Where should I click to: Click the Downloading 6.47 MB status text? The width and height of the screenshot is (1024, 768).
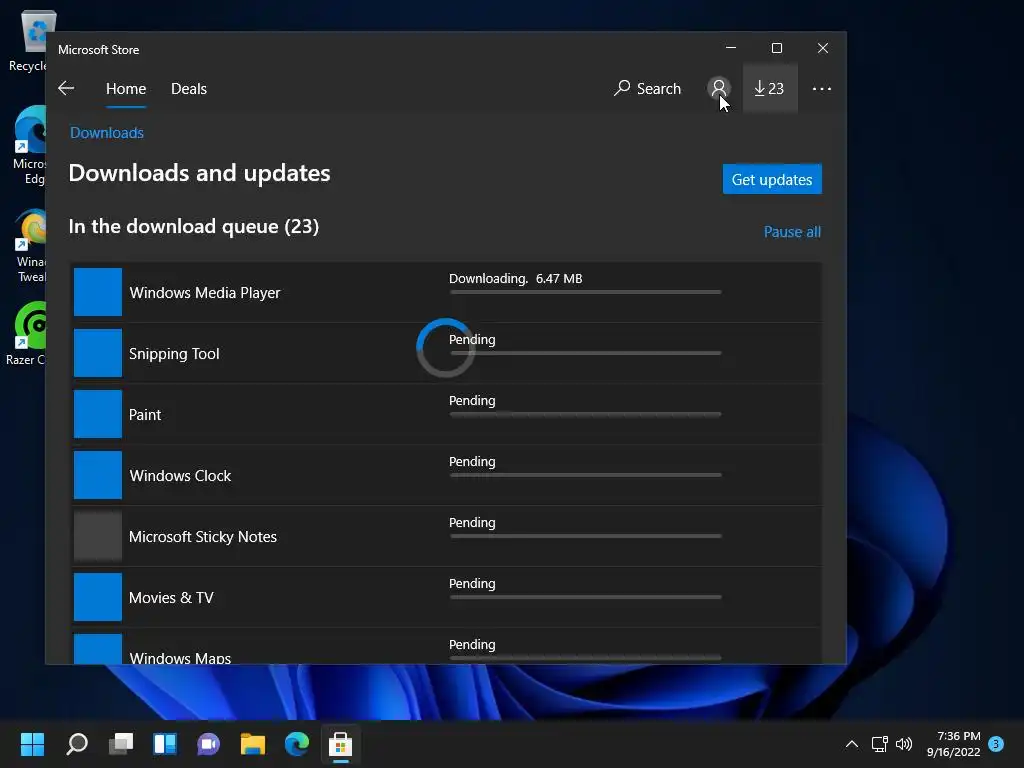(515, 278)
